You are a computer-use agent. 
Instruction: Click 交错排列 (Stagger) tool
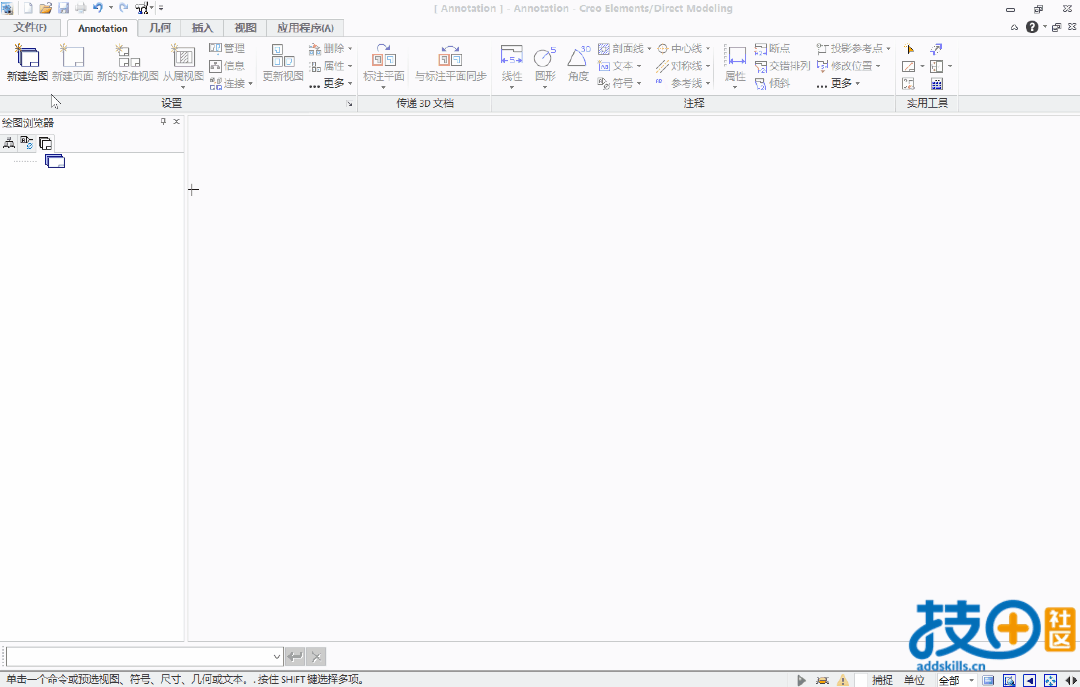[x=782, y=65]
